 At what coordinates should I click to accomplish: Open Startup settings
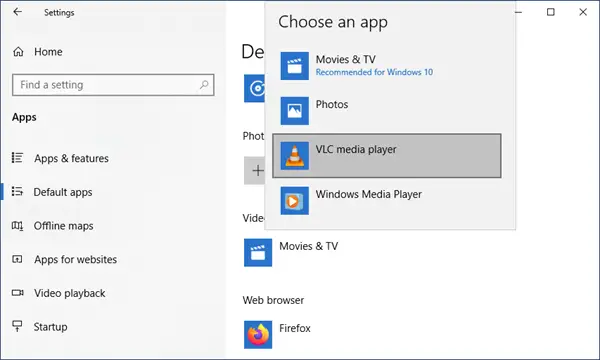50,327
